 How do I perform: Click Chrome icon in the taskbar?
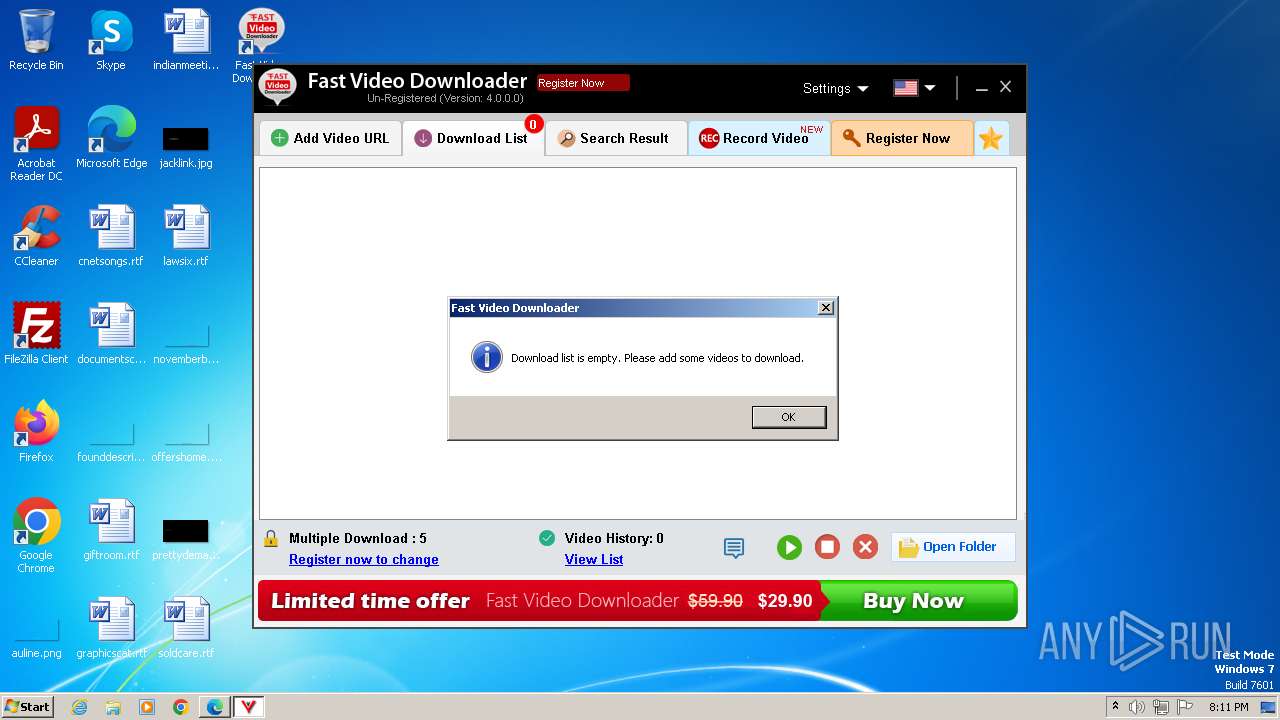coord(180,707)
